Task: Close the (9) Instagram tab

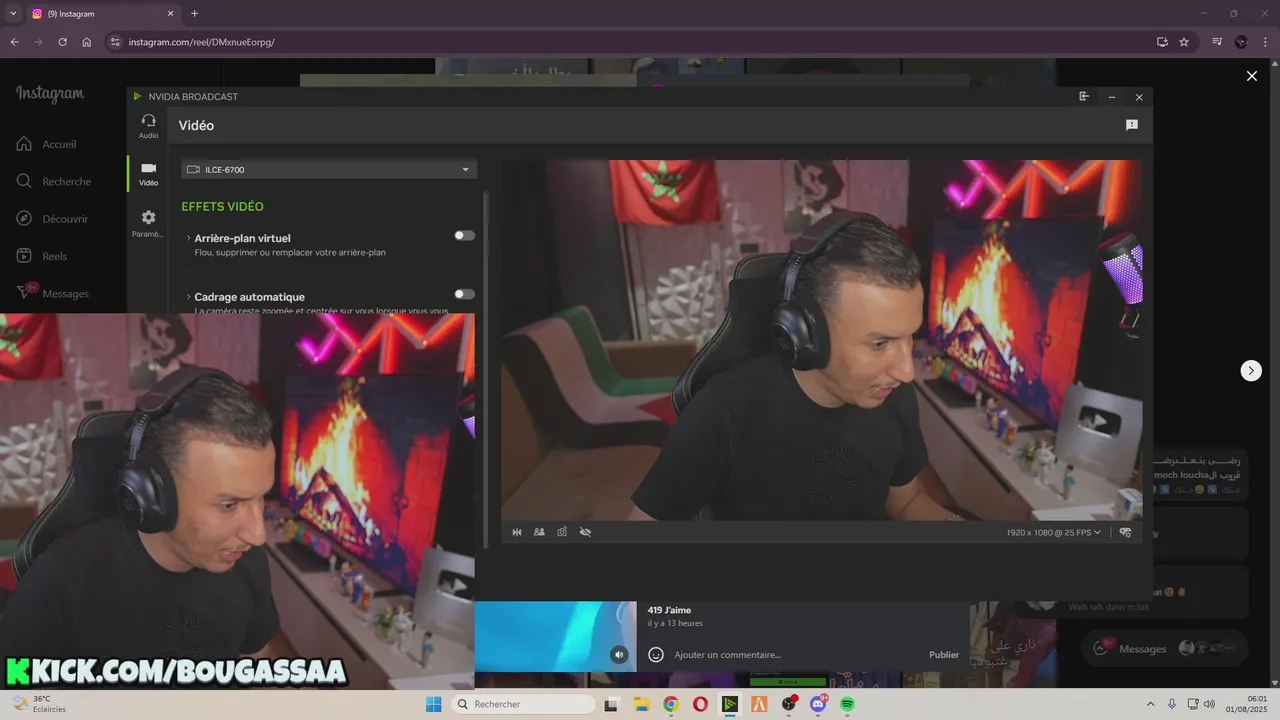Action: click(x=170, y=14)
